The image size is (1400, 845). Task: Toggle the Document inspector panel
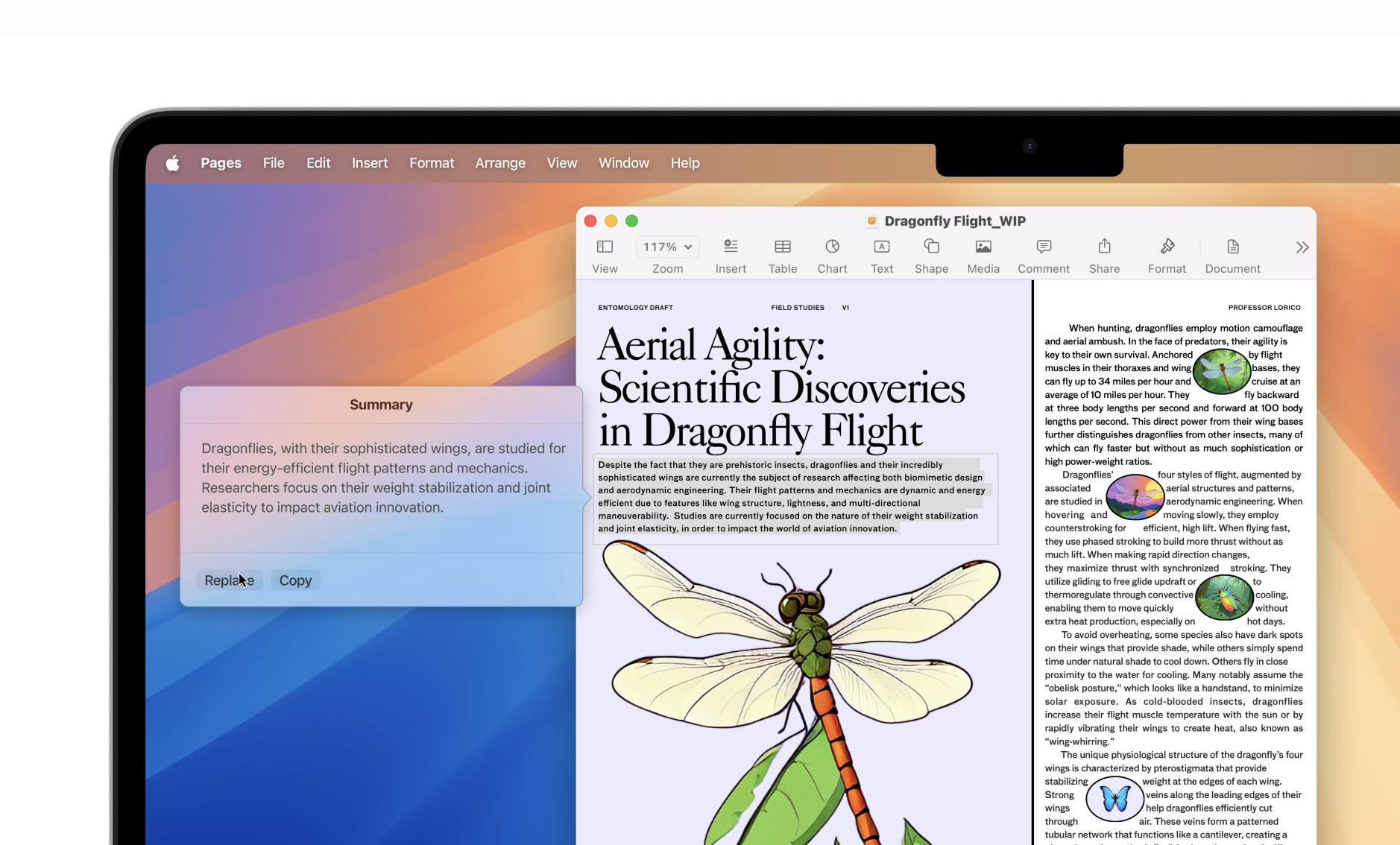coord(1232,247)
